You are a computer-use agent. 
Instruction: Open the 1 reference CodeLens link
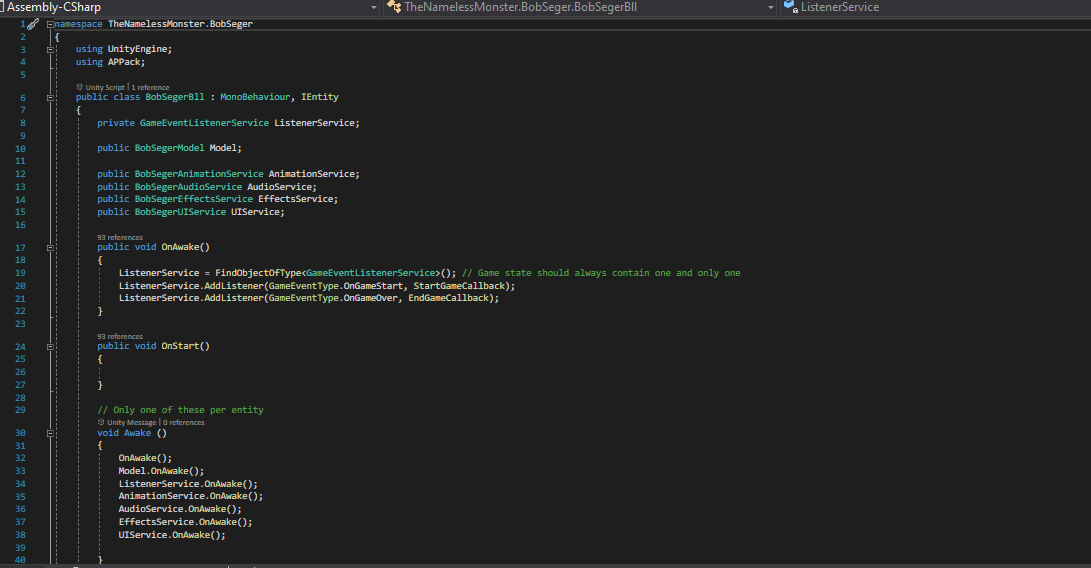pos(150,88)
